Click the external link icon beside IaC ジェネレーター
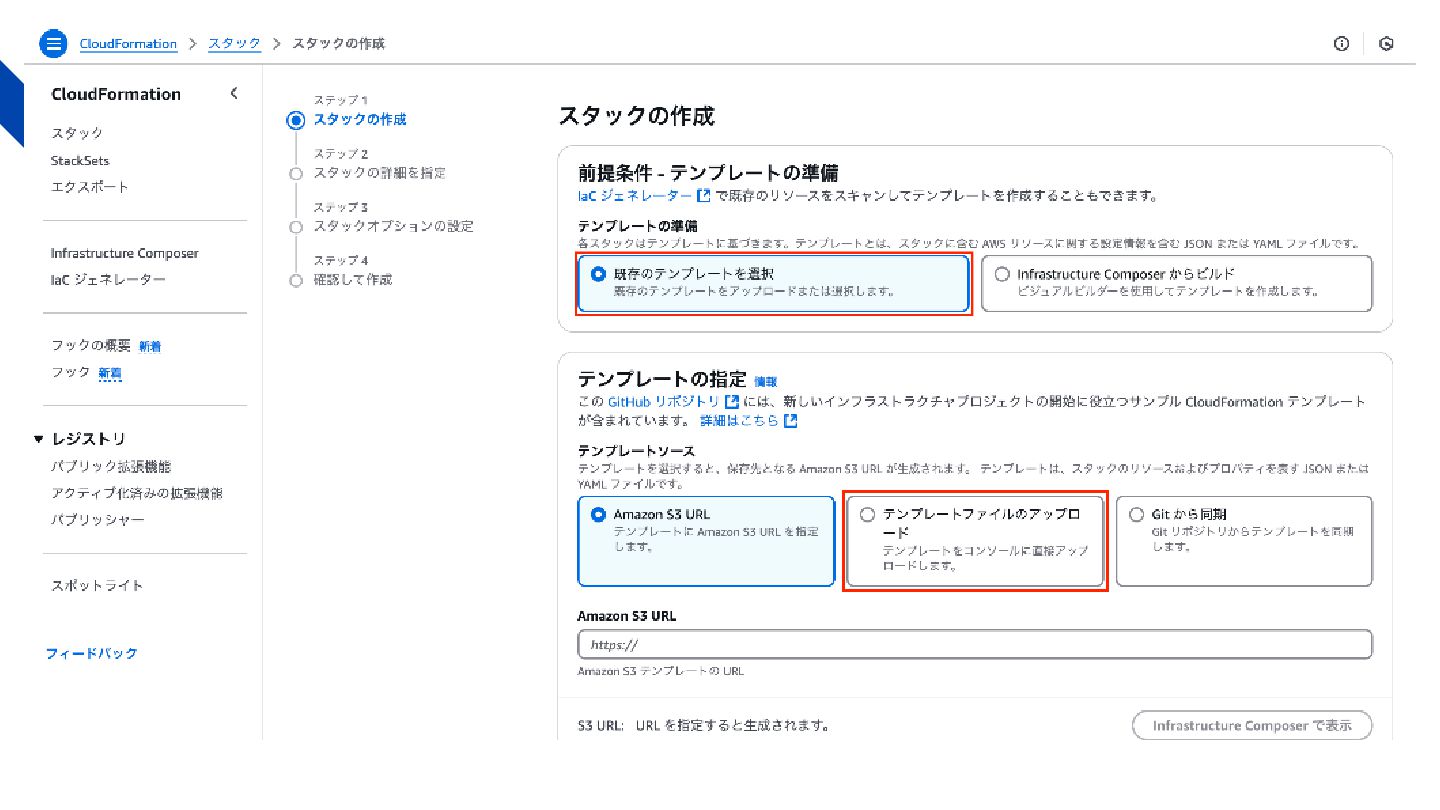The image size is (1440, 810). point(704,196)
